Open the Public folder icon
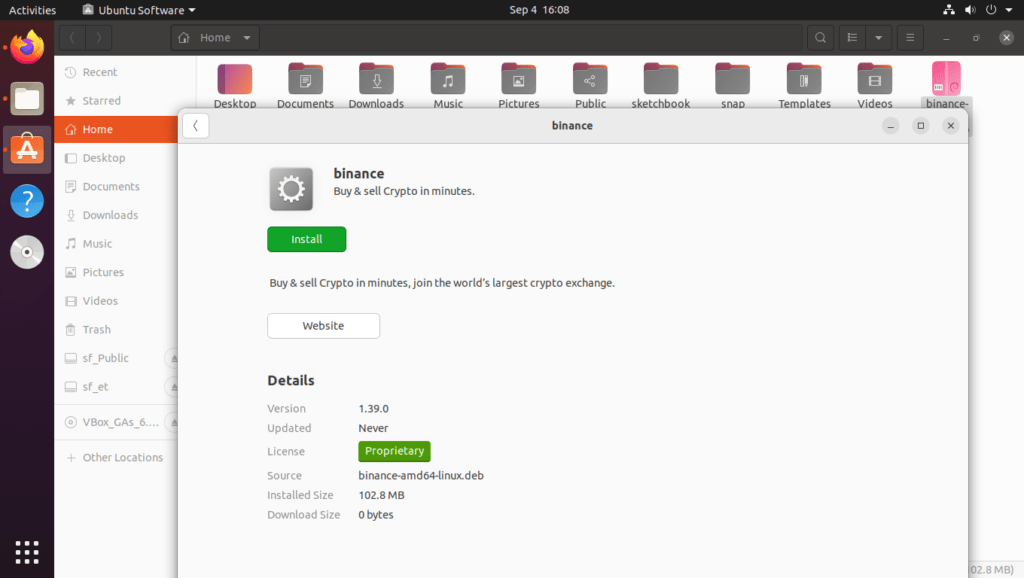This screenshot has height=578, width=1024. (x=590, y=86)
